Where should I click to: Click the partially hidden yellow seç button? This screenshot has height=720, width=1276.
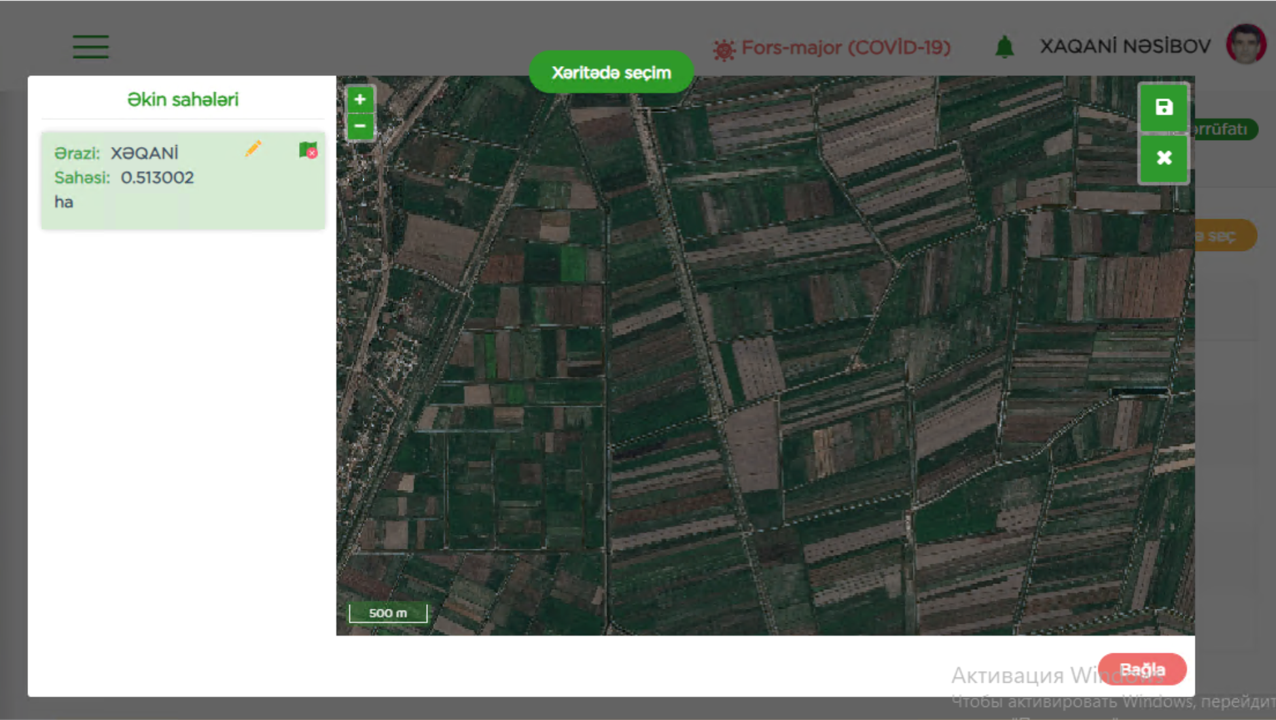tap(1224, 236)
